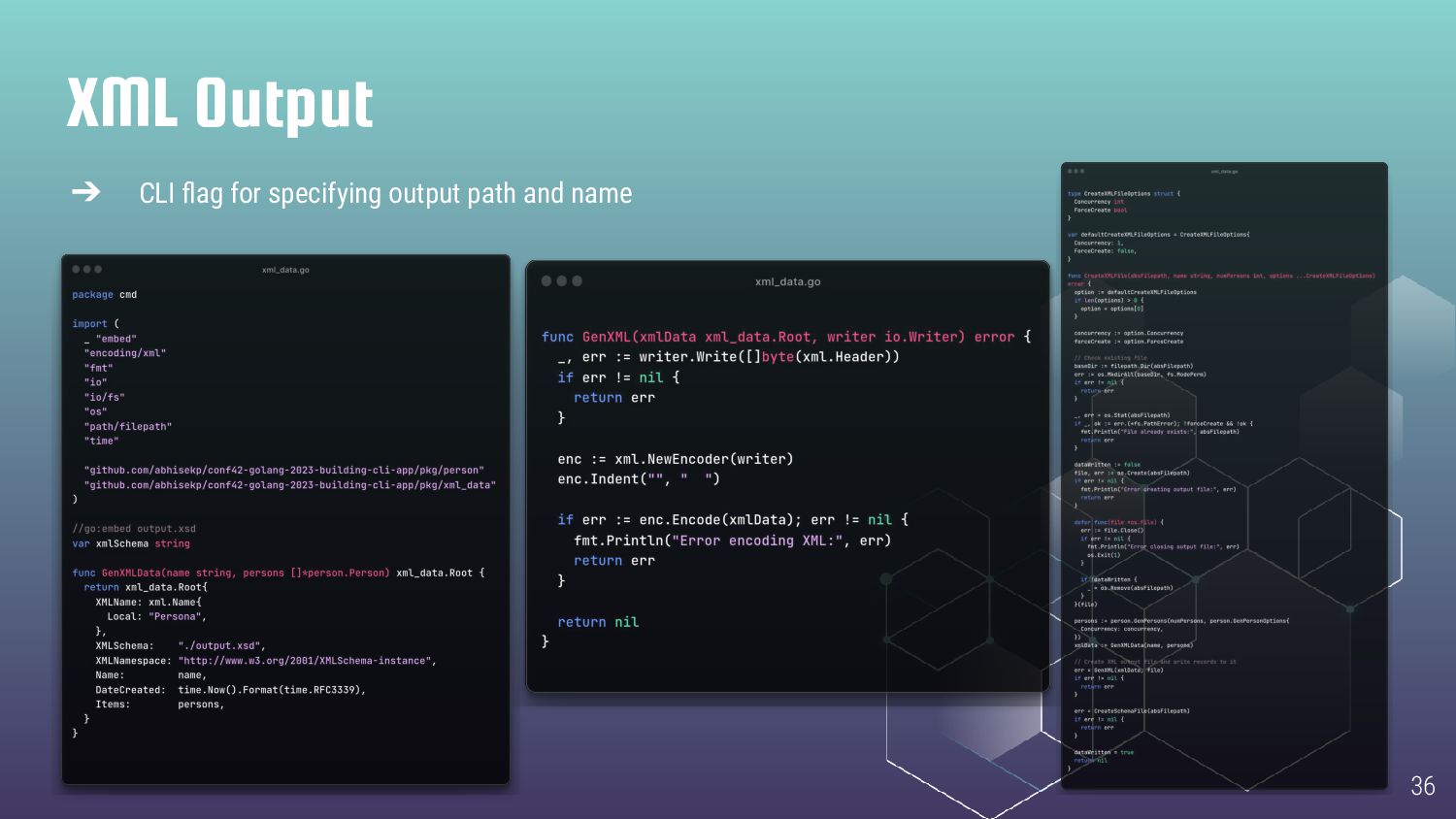The width and height of the screenshot is (1456, 819).
Task: Click the "// Check existing file" comment
Action: [x=1110, y=358]
